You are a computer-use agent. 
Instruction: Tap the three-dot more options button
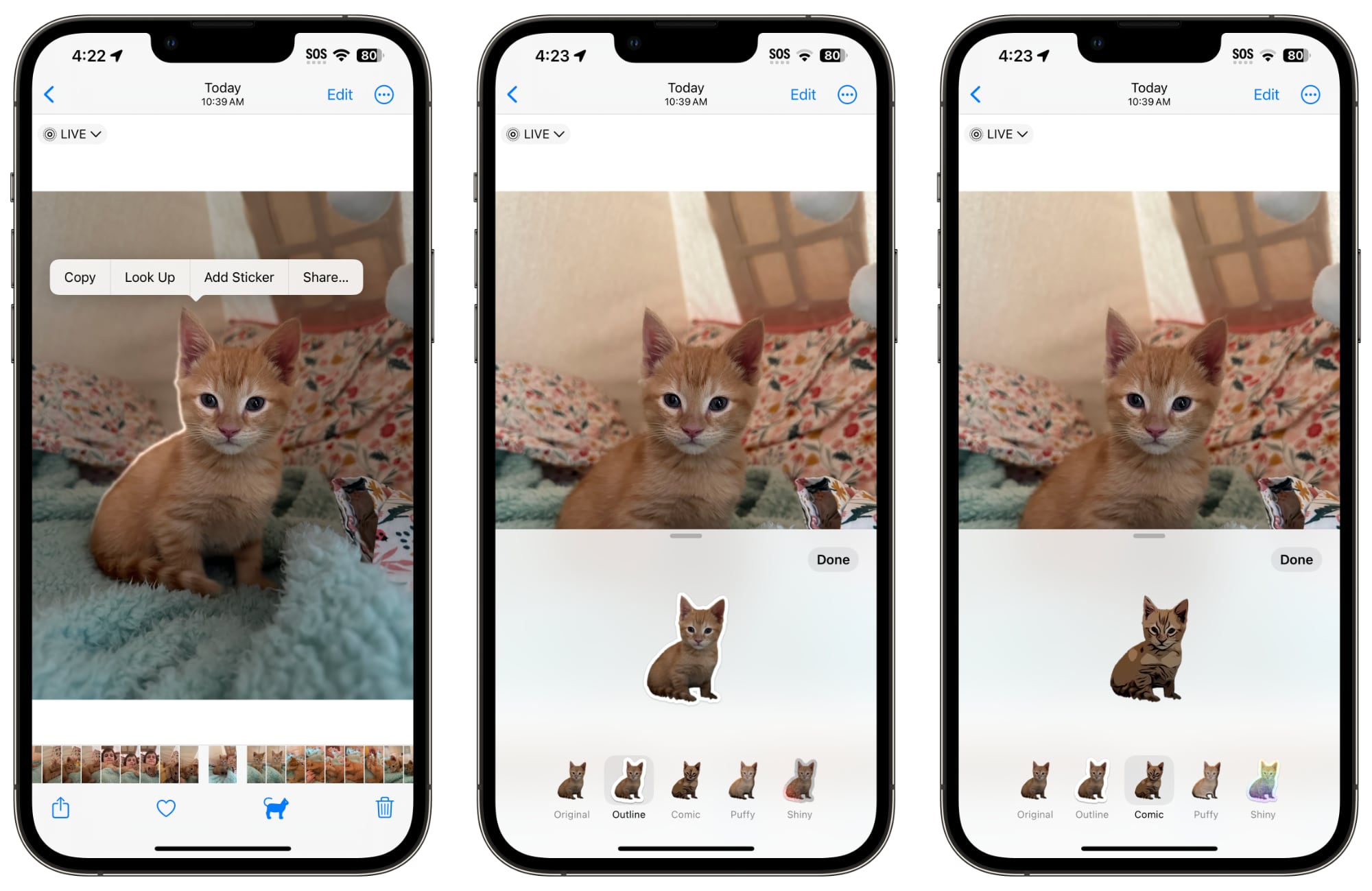click(384, 94)
